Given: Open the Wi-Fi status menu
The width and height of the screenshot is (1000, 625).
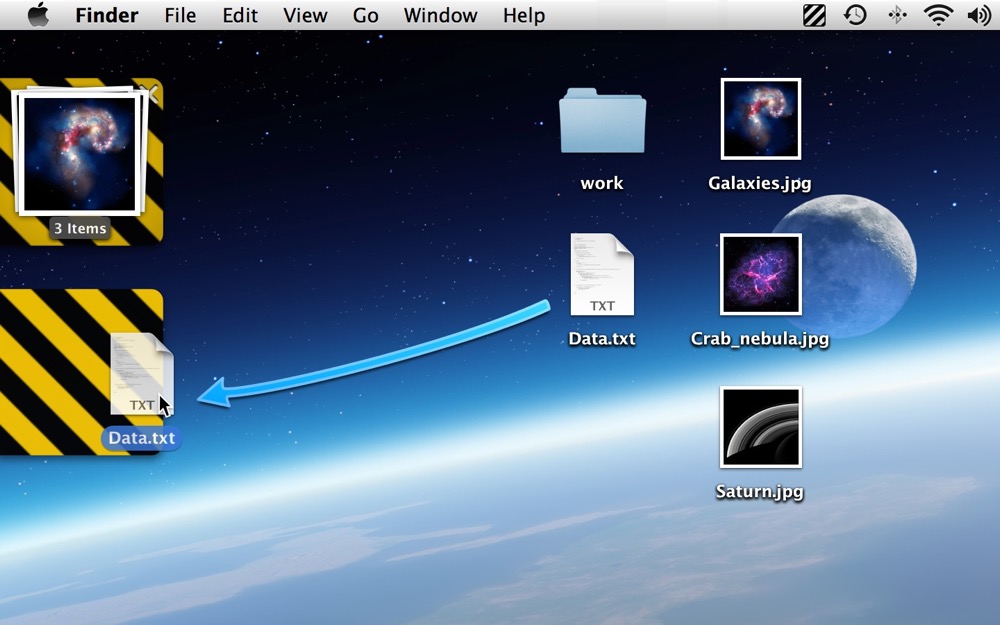Looking at the screenshot, I should (938, 15).
